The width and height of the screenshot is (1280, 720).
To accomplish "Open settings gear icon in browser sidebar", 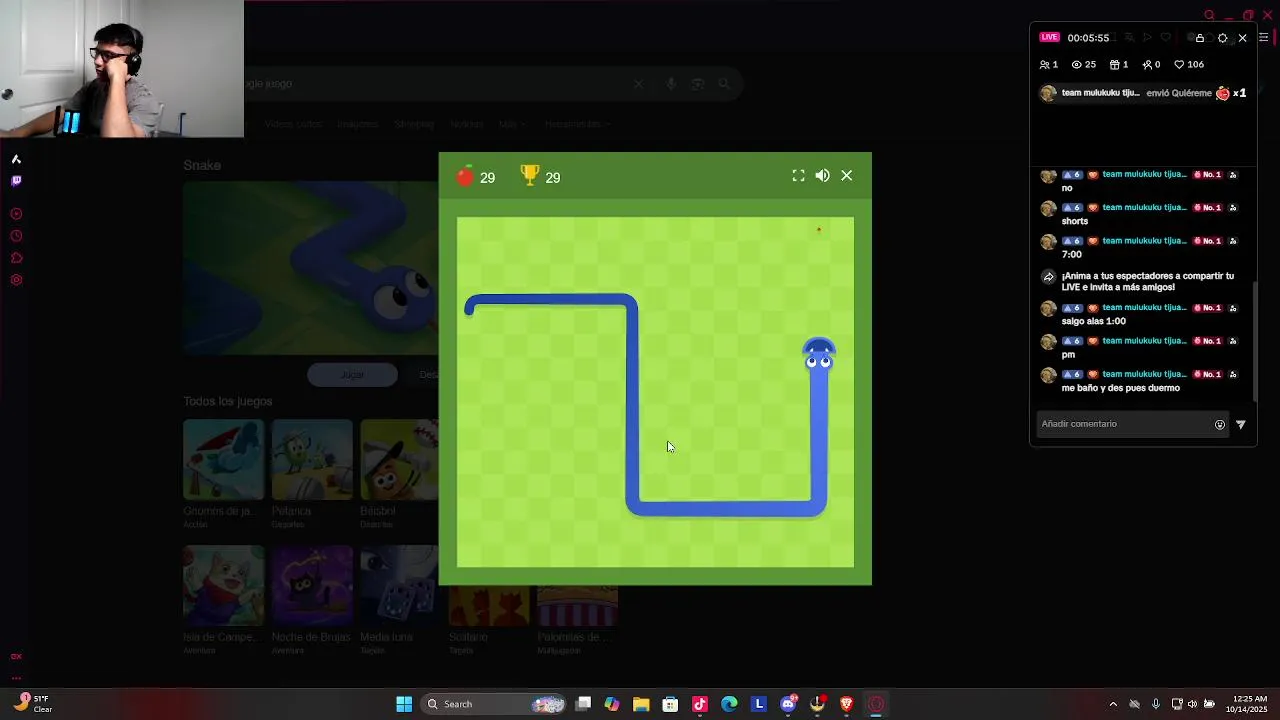I will (16, 280).
